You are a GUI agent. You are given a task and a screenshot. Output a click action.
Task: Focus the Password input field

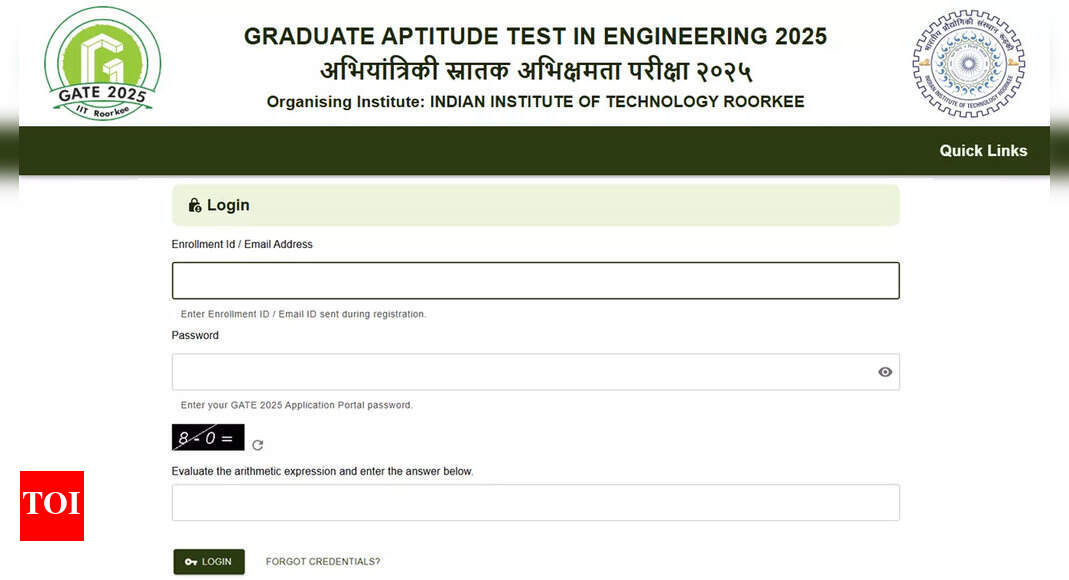[536, 372]
